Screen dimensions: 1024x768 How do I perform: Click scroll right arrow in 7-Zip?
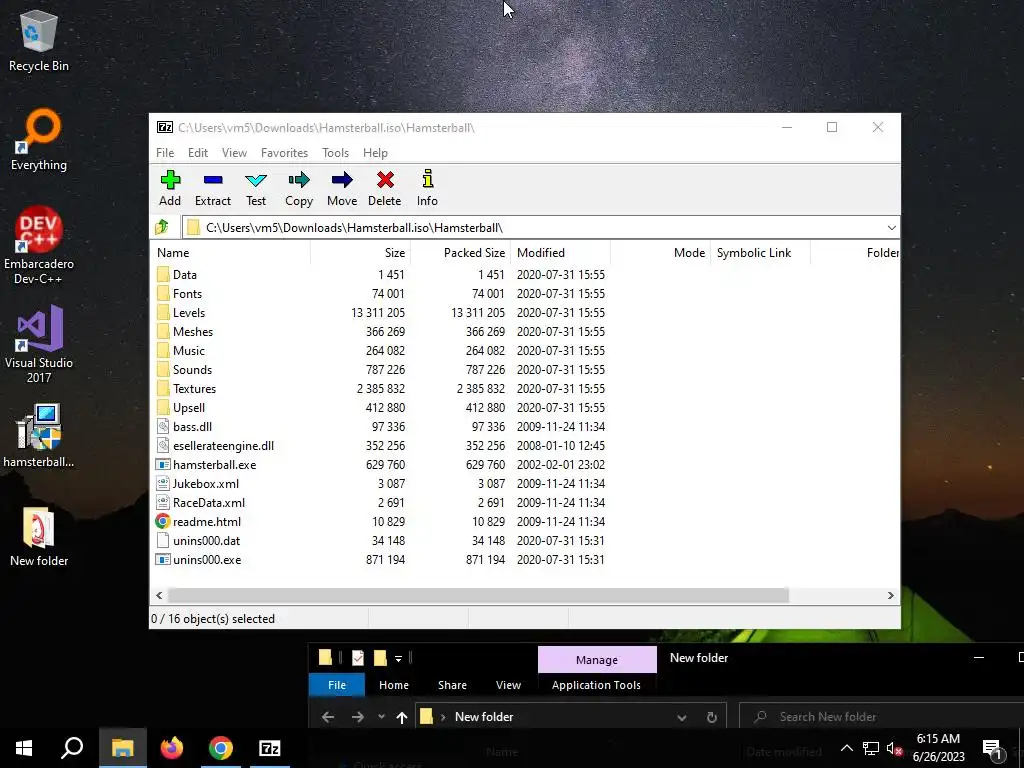(891, 596)
